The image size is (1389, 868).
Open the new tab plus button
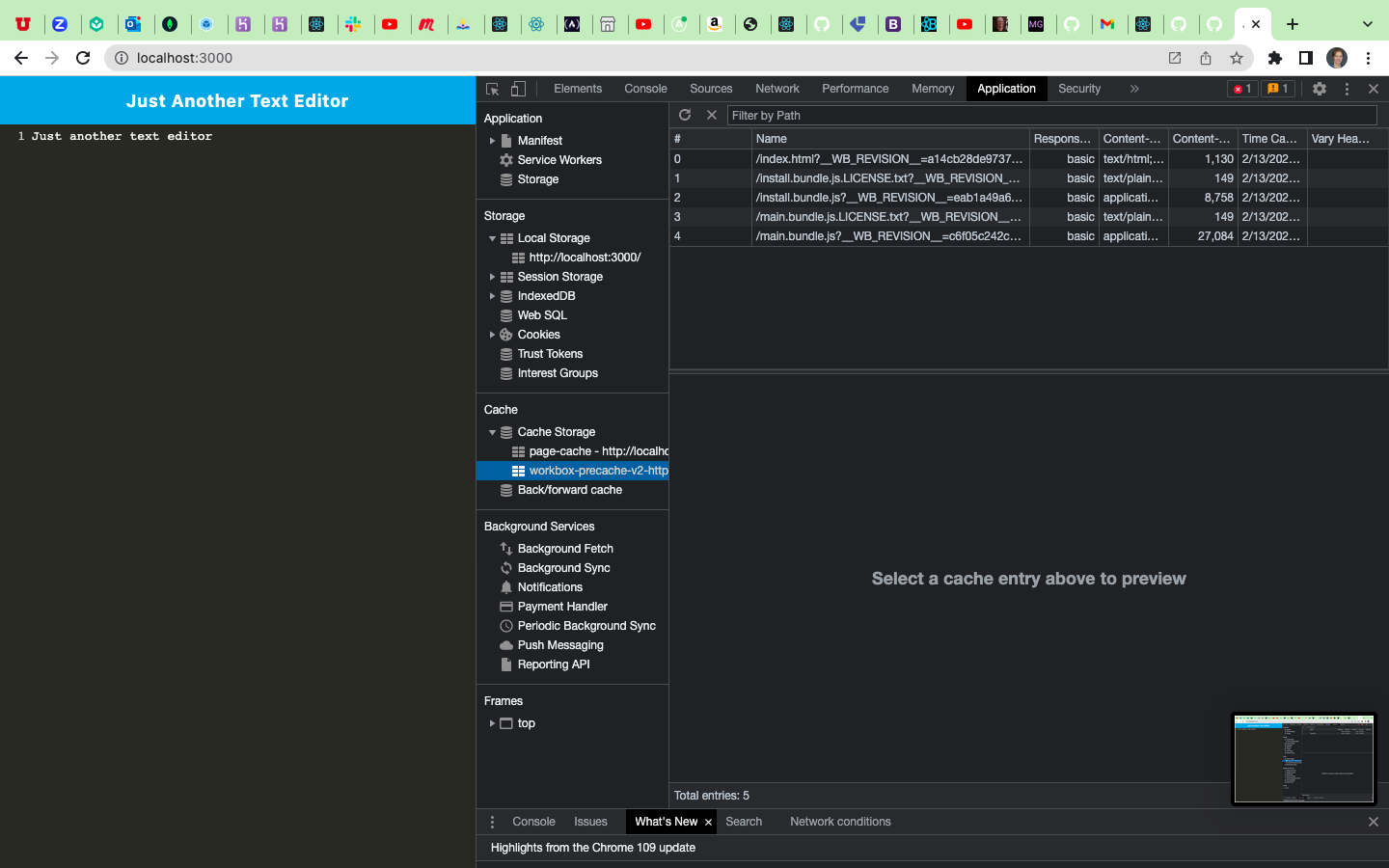[1293, 24]
